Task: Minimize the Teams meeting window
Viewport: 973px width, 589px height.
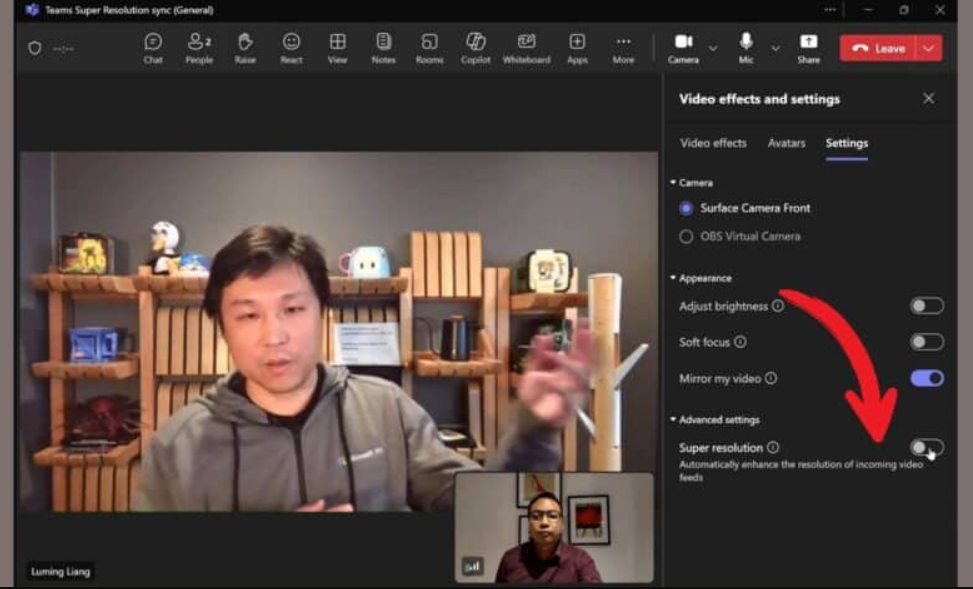Action: pyautogui.click(x=868, y=10)
